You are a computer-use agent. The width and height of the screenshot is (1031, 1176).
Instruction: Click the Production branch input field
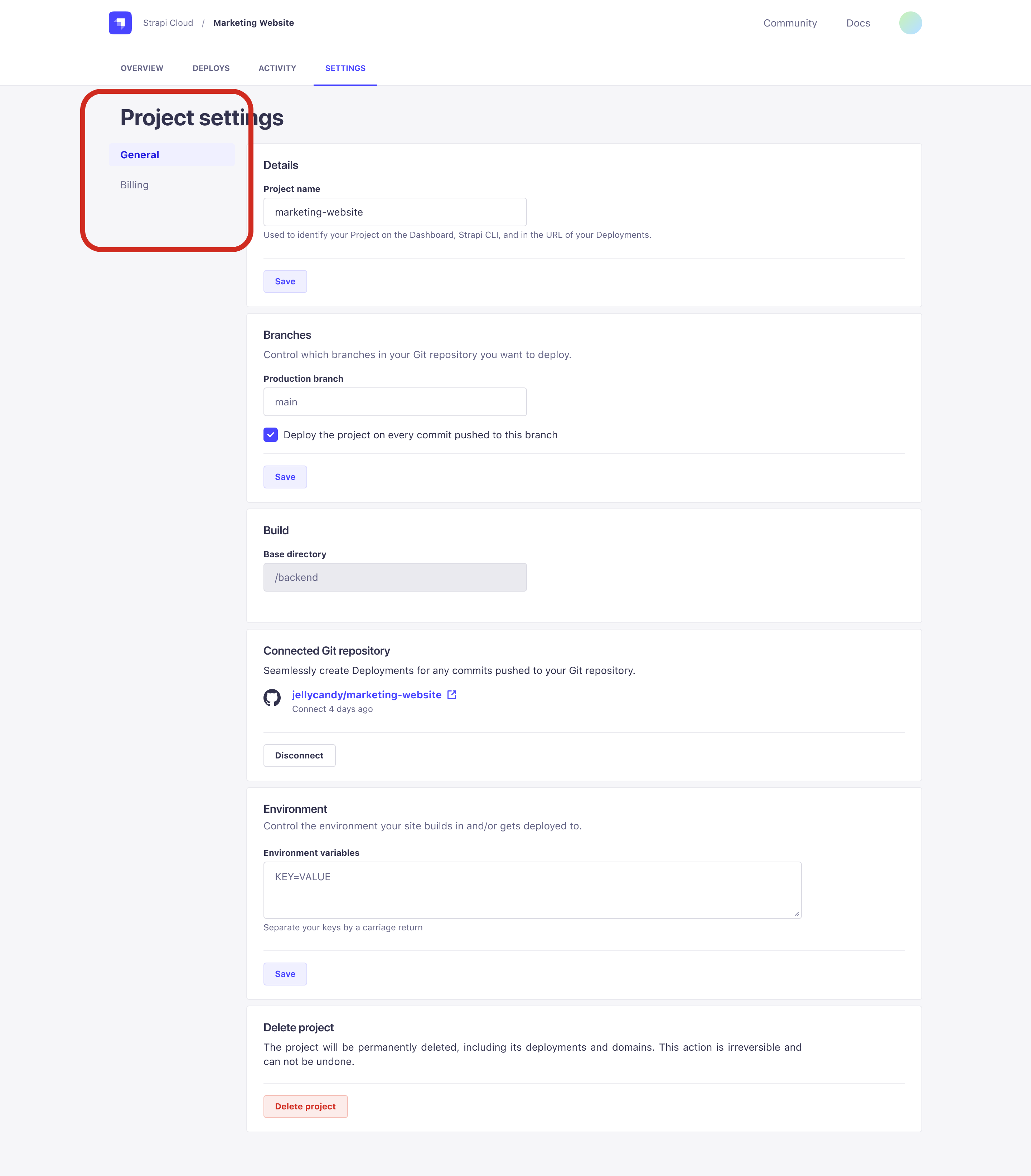(395, 401)
